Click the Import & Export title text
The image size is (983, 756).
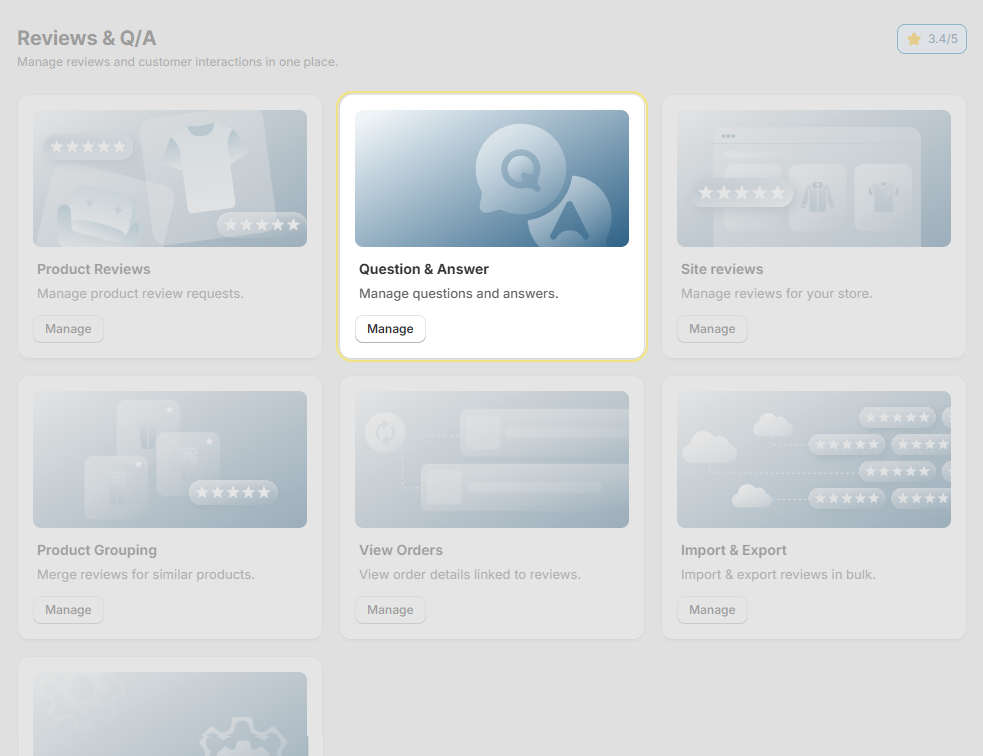click(x=733, y=550)
